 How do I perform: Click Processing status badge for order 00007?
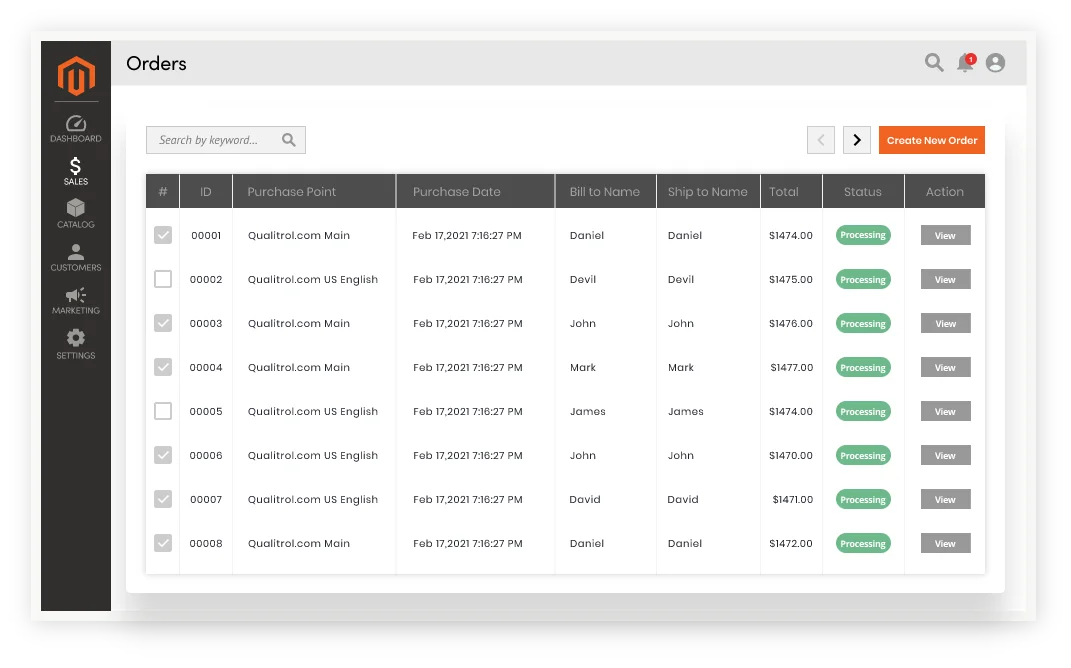[863, 499]
